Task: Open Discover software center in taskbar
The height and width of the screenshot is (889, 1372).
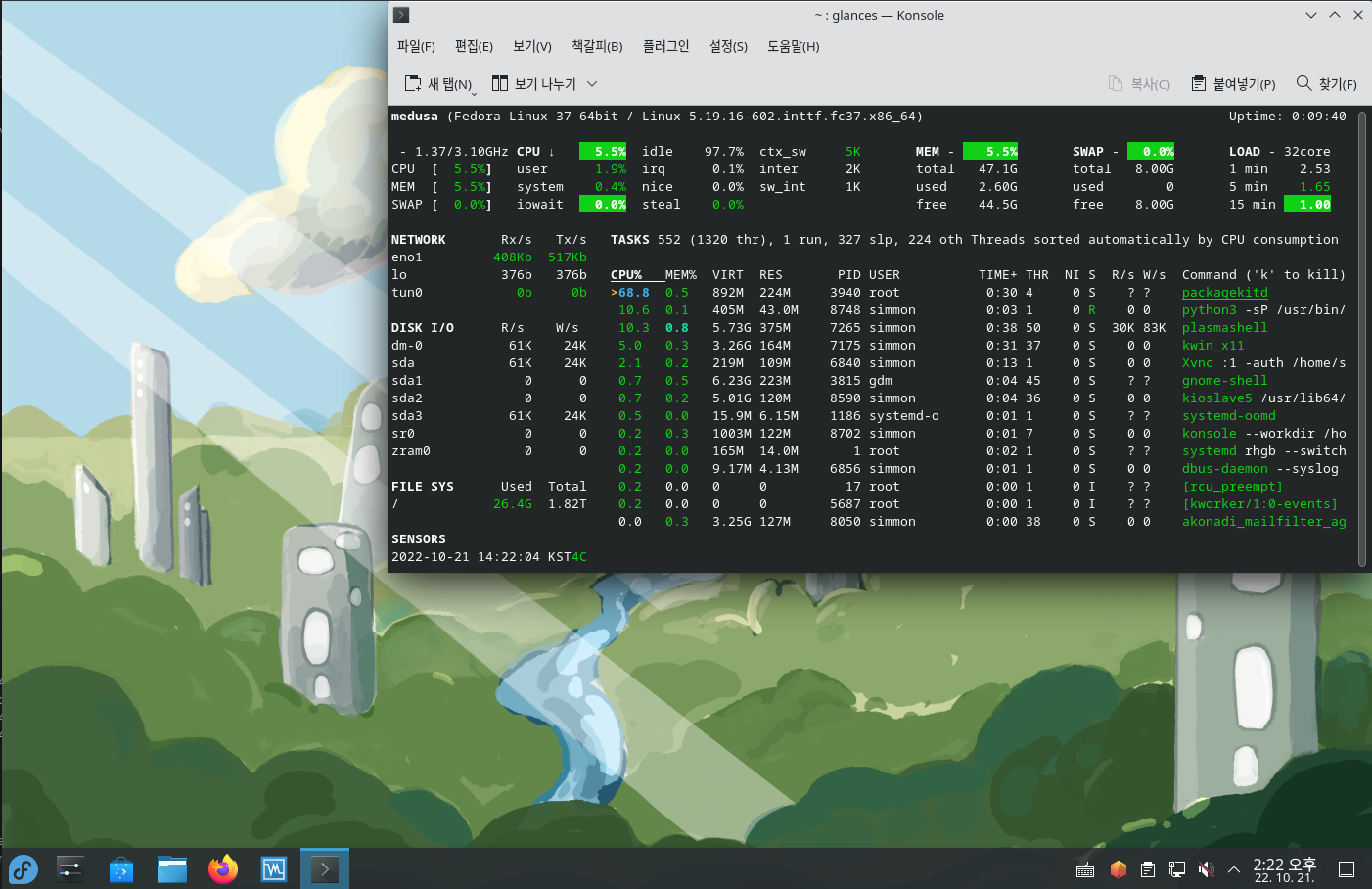Action: point(121,869)
